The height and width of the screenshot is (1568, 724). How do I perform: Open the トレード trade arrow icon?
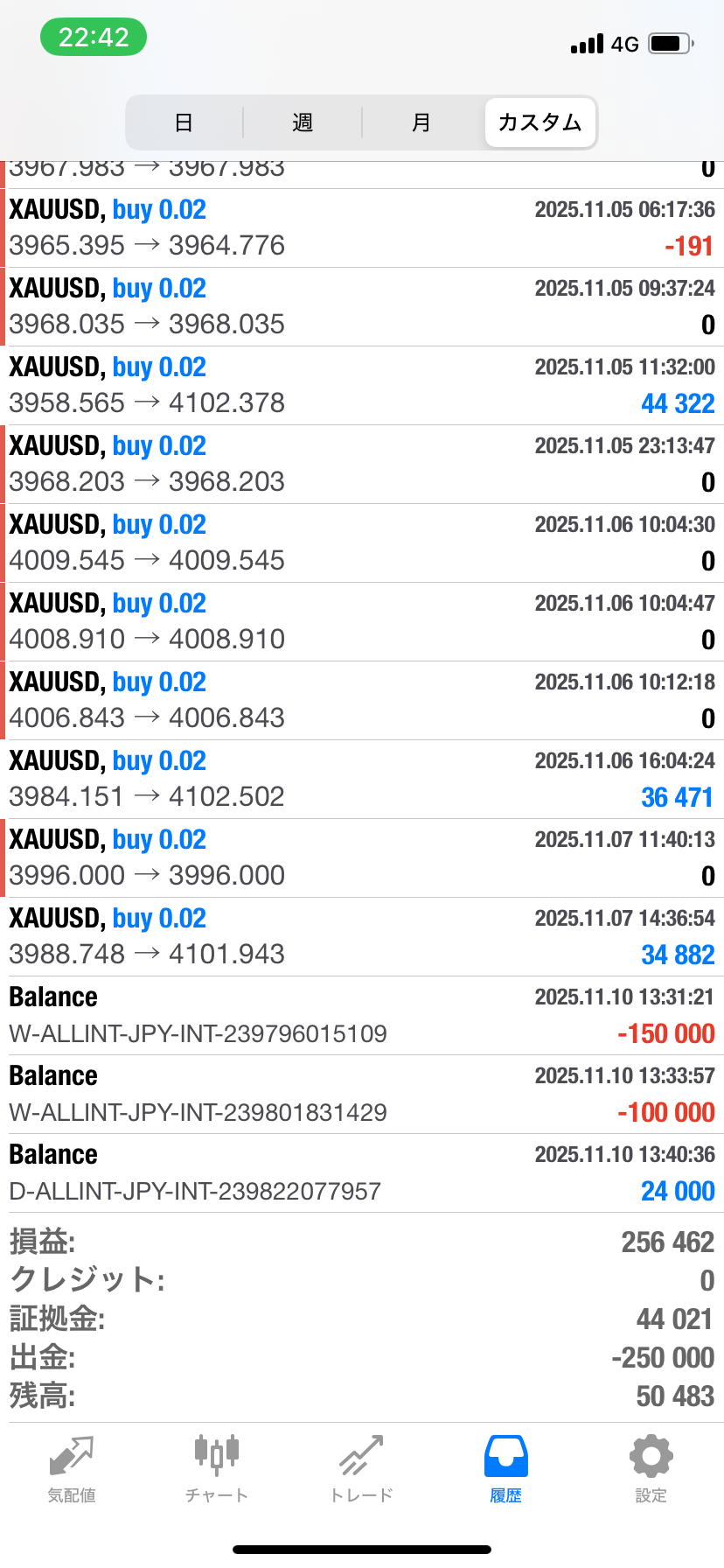(361, 1457)
